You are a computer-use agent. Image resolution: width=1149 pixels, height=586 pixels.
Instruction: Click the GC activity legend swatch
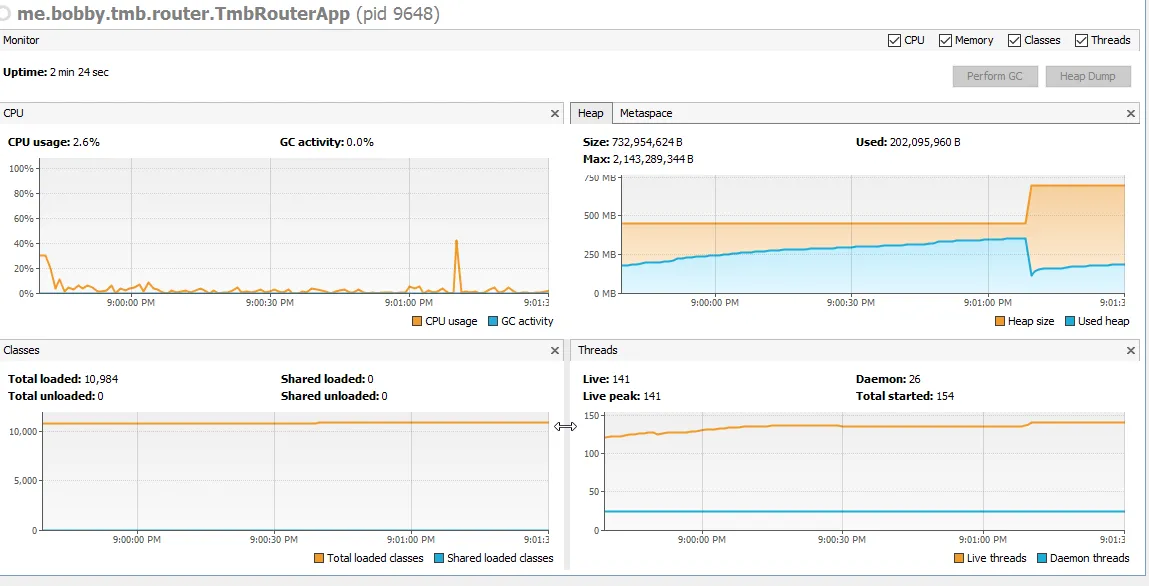[494, 321]
